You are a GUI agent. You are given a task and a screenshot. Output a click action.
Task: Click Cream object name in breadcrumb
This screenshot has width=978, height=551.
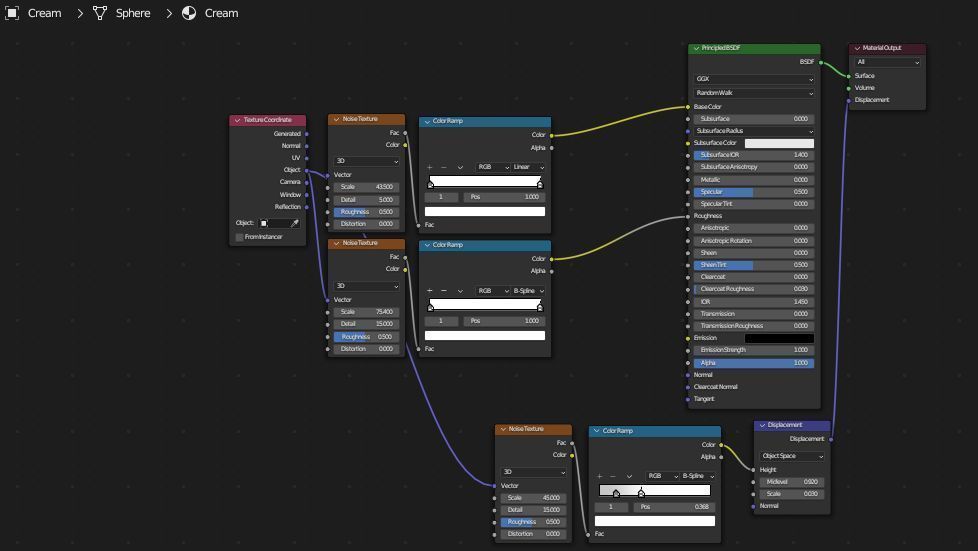[x=44, y=13]
